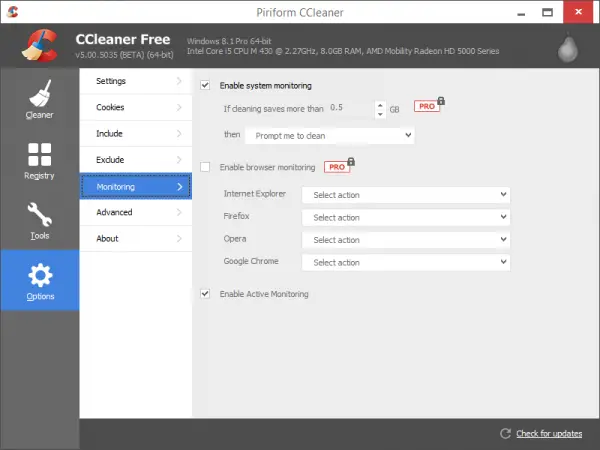The width and height of the screenshot is (600, 450).
Task: Toggle Enable system monitoring checkbox
Action: coord(205,85)
